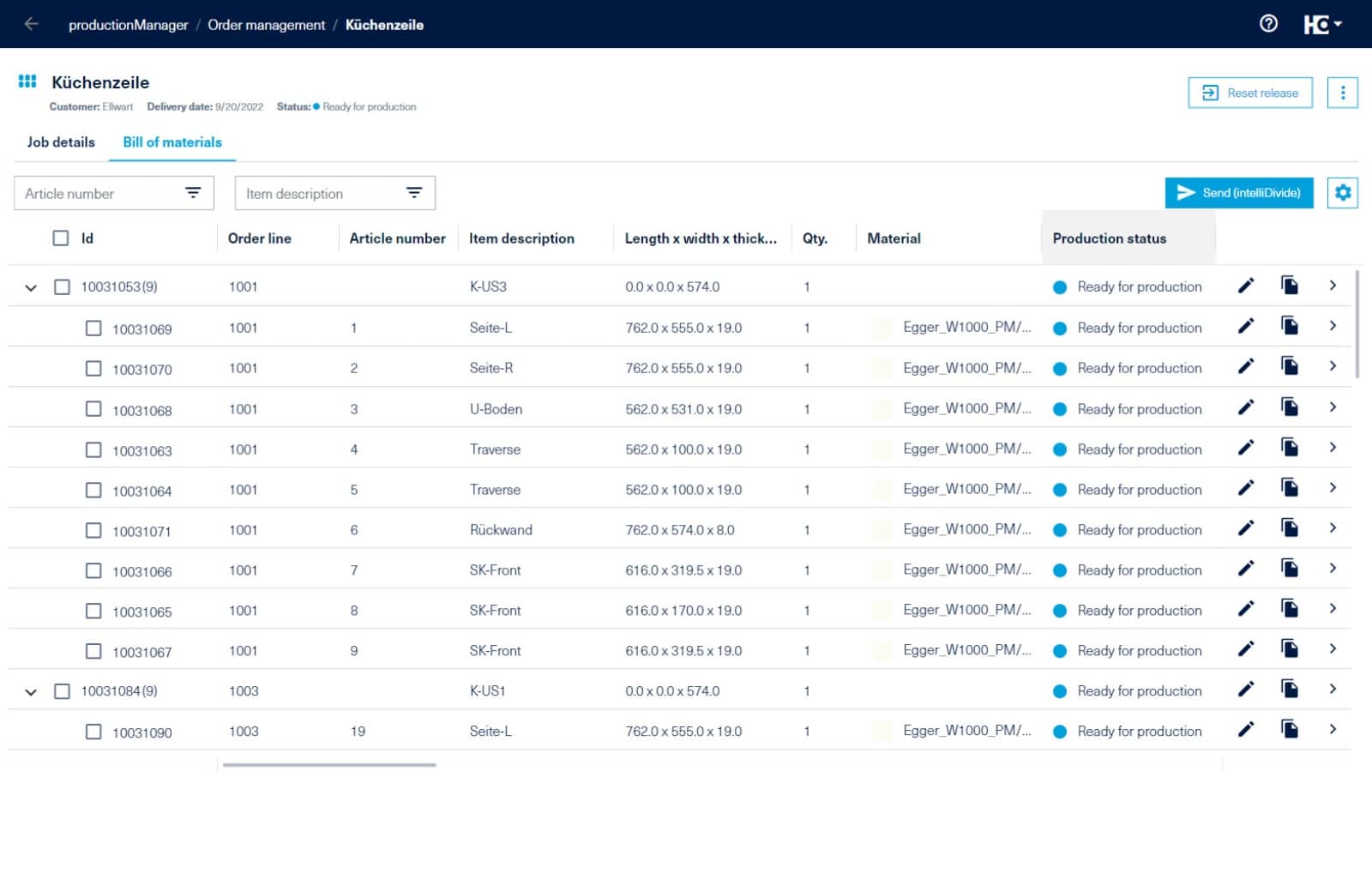Click the Material column header
The width and height of the screenshot is (1372, 892).
[x=894, y=238]
